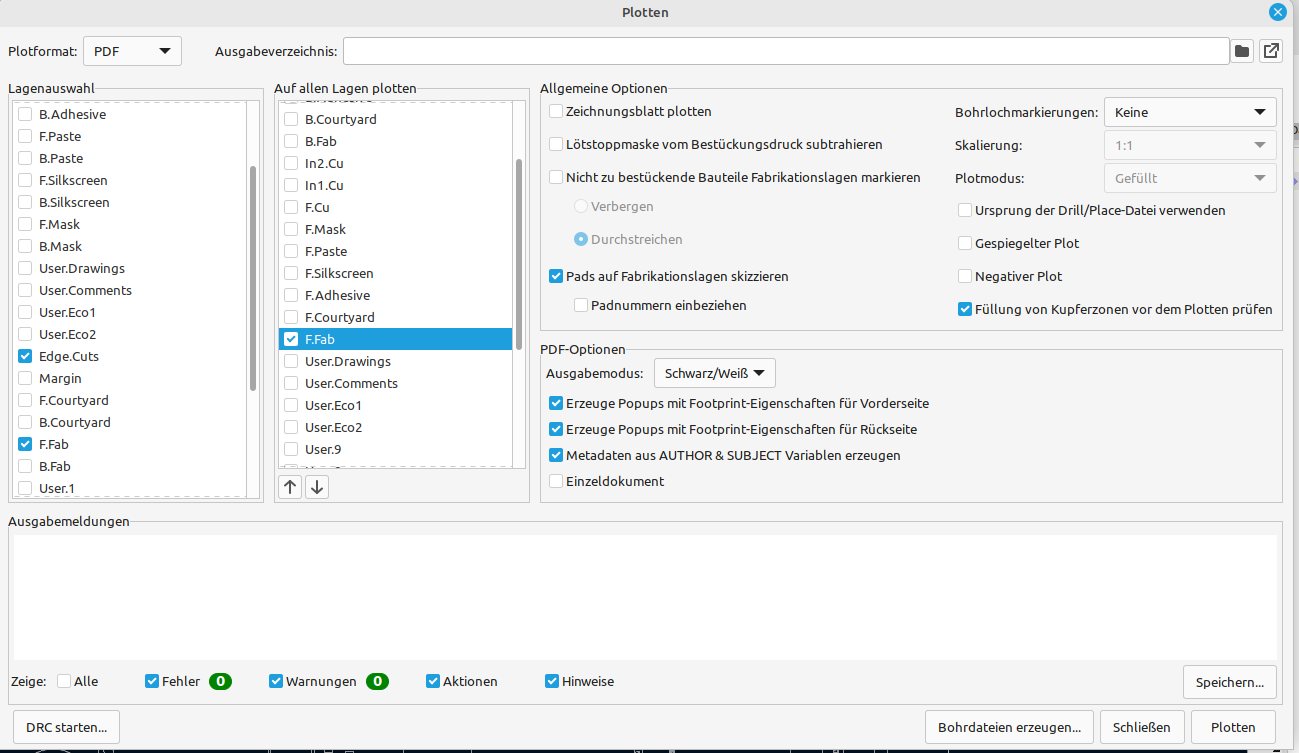The height and width of the screenshot is (753, 1299).
Task: Select highlighted F.Fab row in plot-all list
Action: 395,339
